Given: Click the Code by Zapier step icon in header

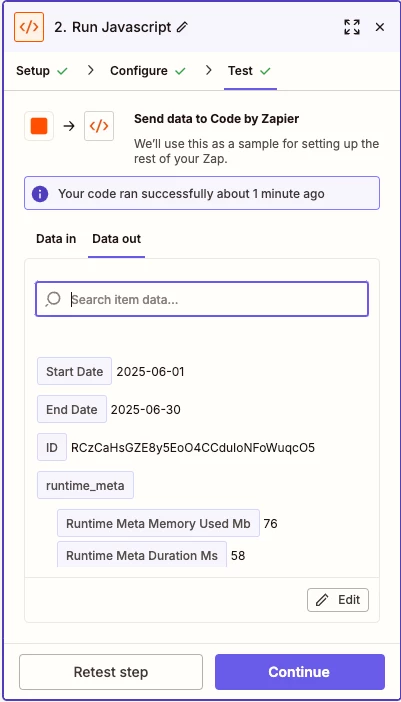Looking at the screenshot, I should (29, 27).
